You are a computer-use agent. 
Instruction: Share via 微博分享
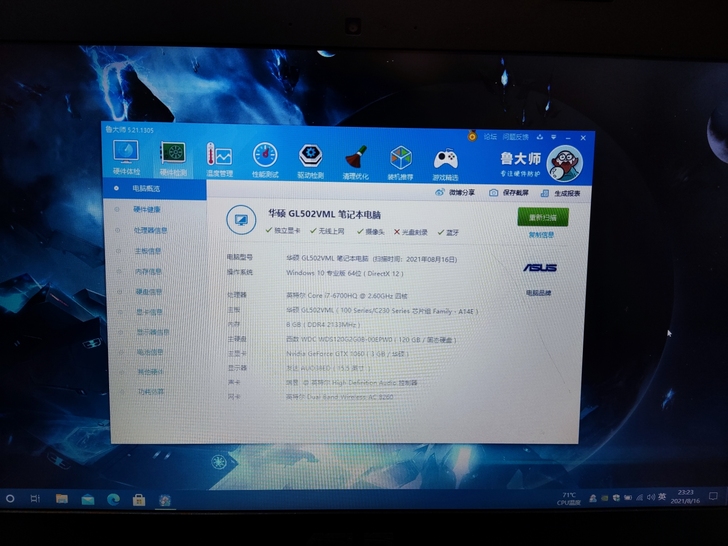tap(455, 192)
